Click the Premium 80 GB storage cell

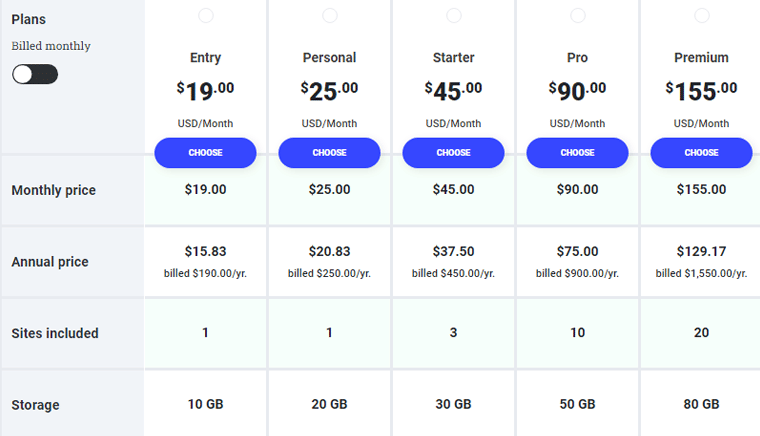[702, 405]
